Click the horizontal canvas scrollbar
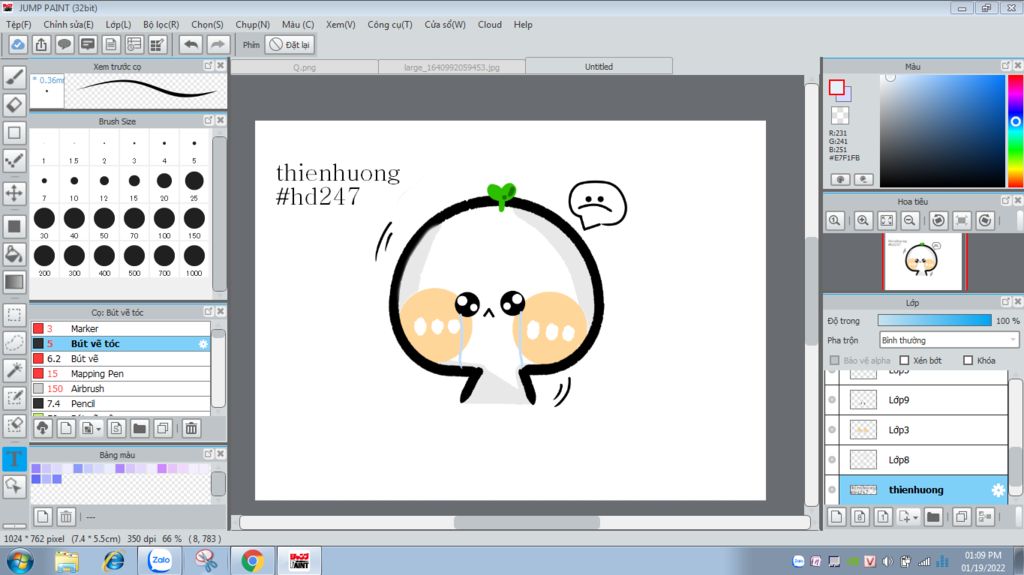Screen dimensions: 1024x575 pyautogui.click(x=525, y=522)
